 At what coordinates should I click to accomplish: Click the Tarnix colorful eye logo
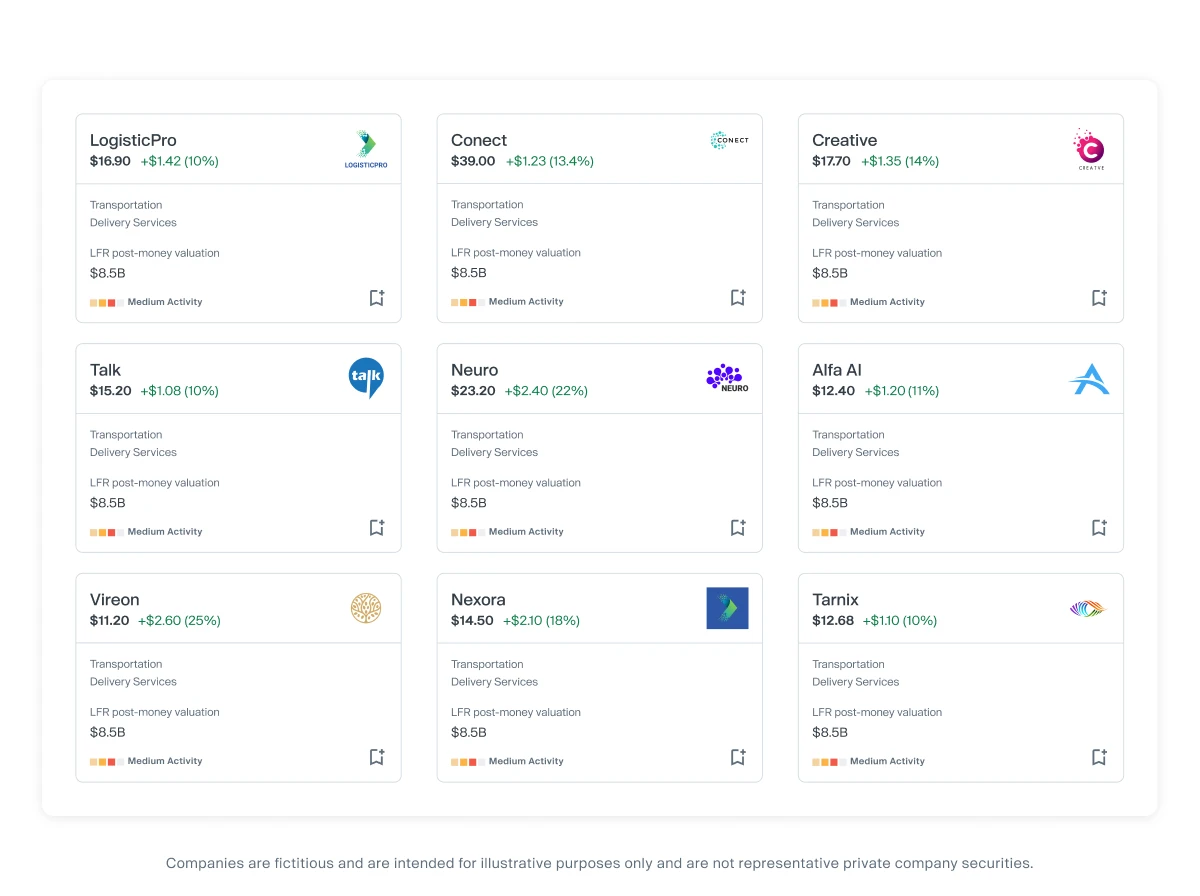click(1088, 608)
